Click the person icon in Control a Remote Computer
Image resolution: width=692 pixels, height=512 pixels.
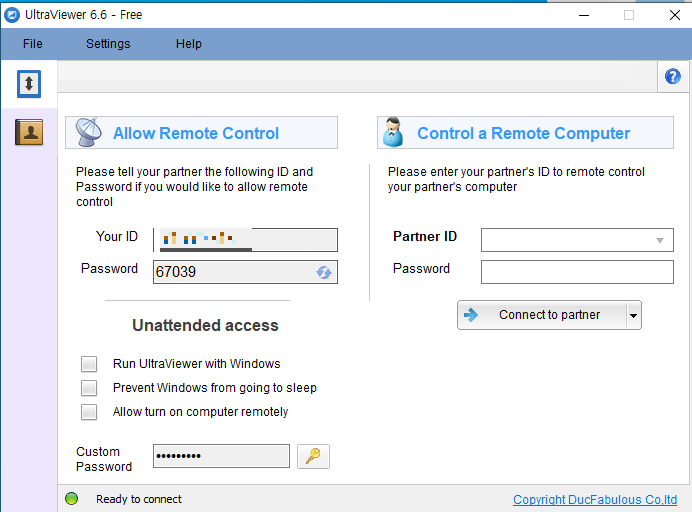(x=393, y=132)
